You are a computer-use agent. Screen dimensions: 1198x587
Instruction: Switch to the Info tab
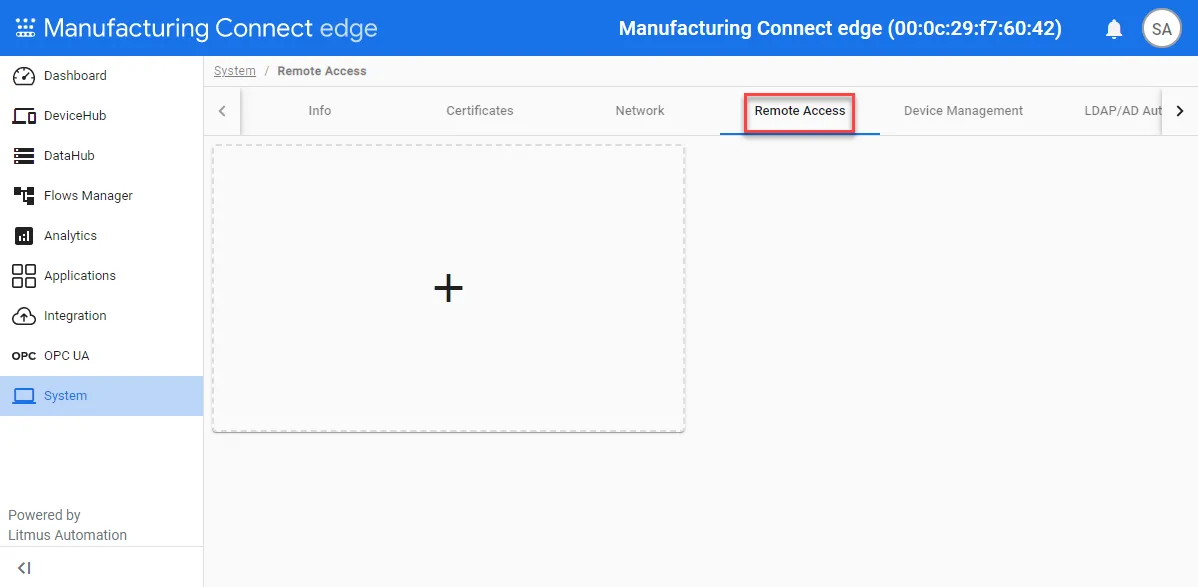[319, 111]
